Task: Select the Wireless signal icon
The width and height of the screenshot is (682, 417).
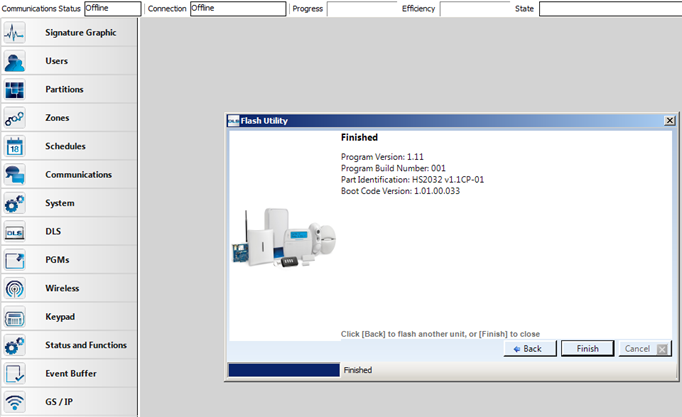Action: tap(15, 289)
